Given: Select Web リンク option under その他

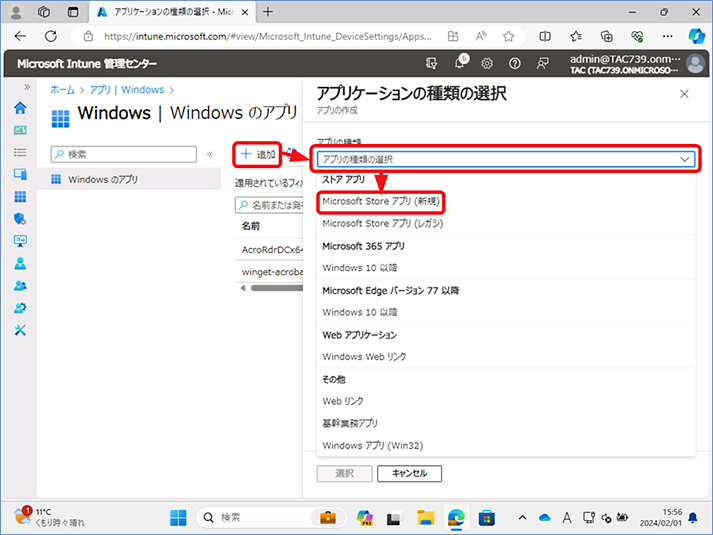Looking at the screenshot, I should pyautogui.click(x=342, y=401).
